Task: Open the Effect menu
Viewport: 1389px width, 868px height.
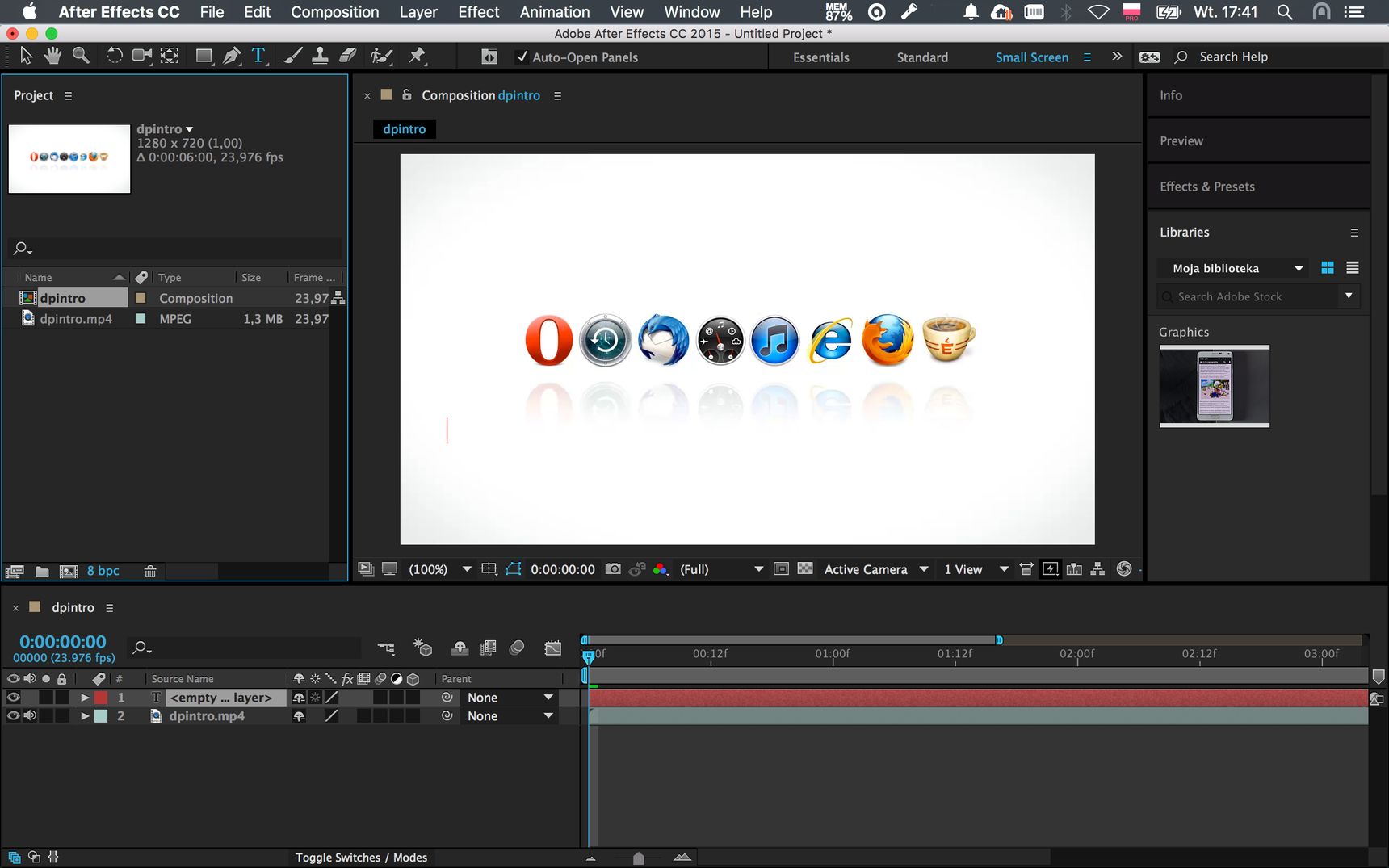Action: pos(479,12)
